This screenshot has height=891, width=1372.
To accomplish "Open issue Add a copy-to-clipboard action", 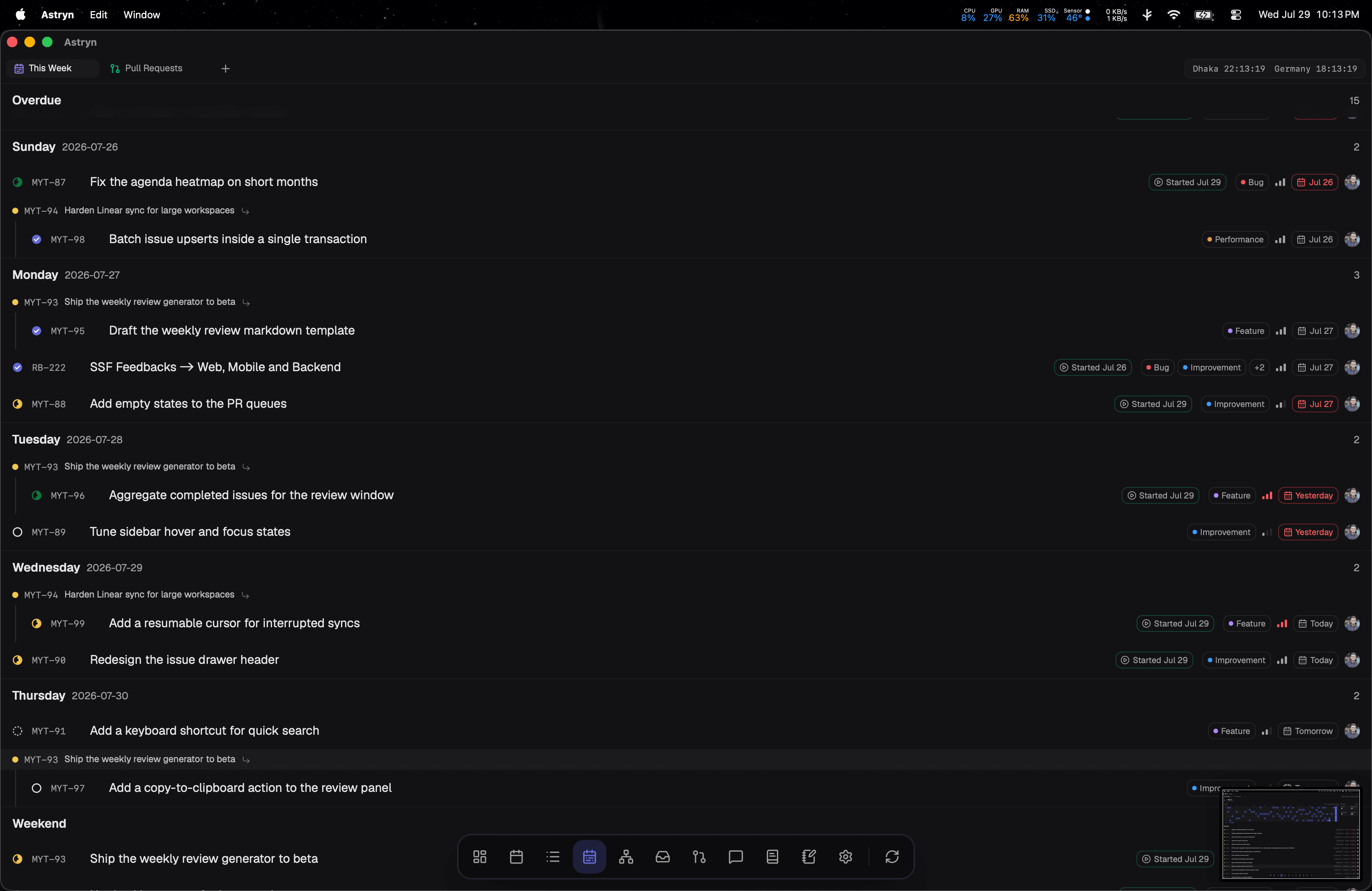I will (x=250, y=788).
